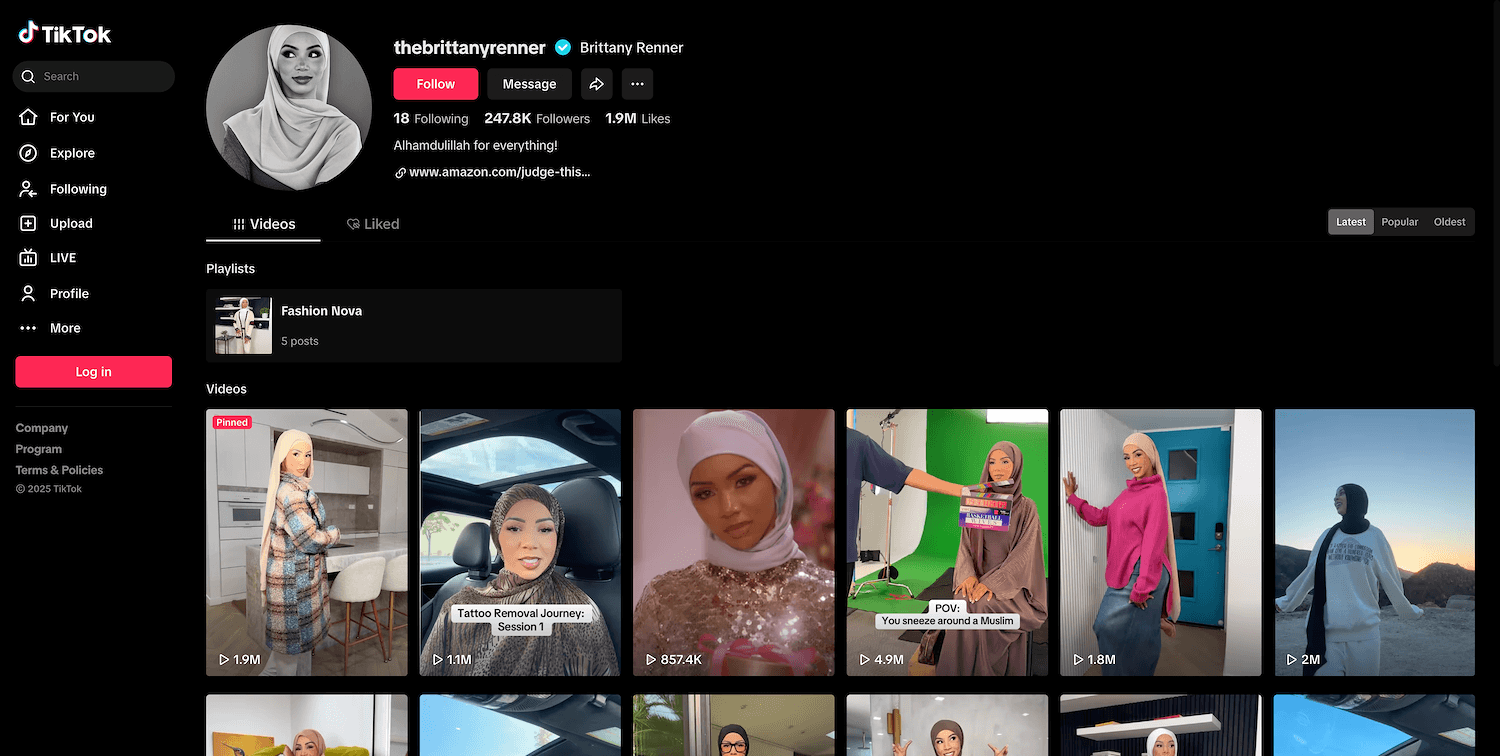Viewport: 1500px width, 756px height.
Task: Open the Upload page from sidebar
Action: tap(70, 223)
